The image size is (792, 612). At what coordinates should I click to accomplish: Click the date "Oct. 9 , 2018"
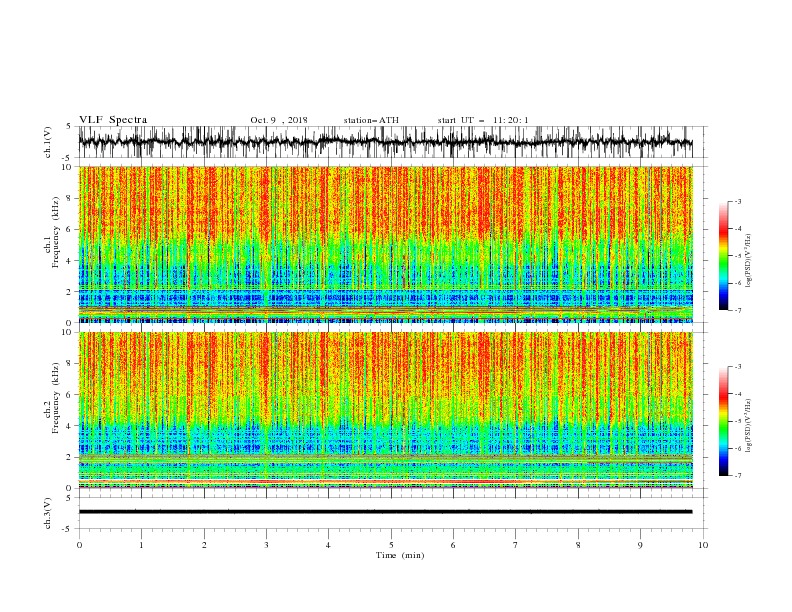279,120
